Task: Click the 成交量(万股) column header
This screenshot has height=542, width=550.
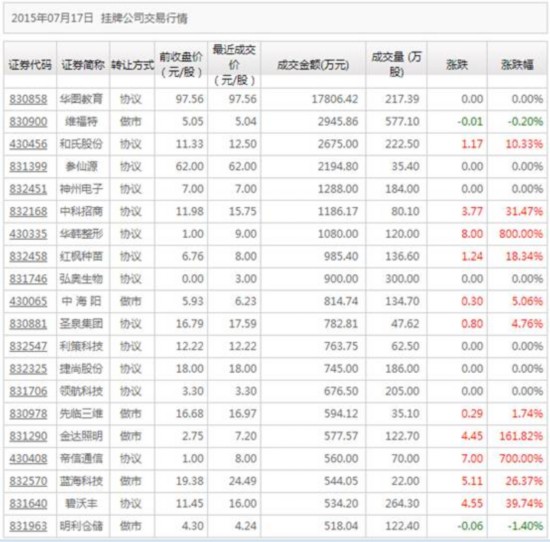Action: pyautogui.click(x=397, y=64)
